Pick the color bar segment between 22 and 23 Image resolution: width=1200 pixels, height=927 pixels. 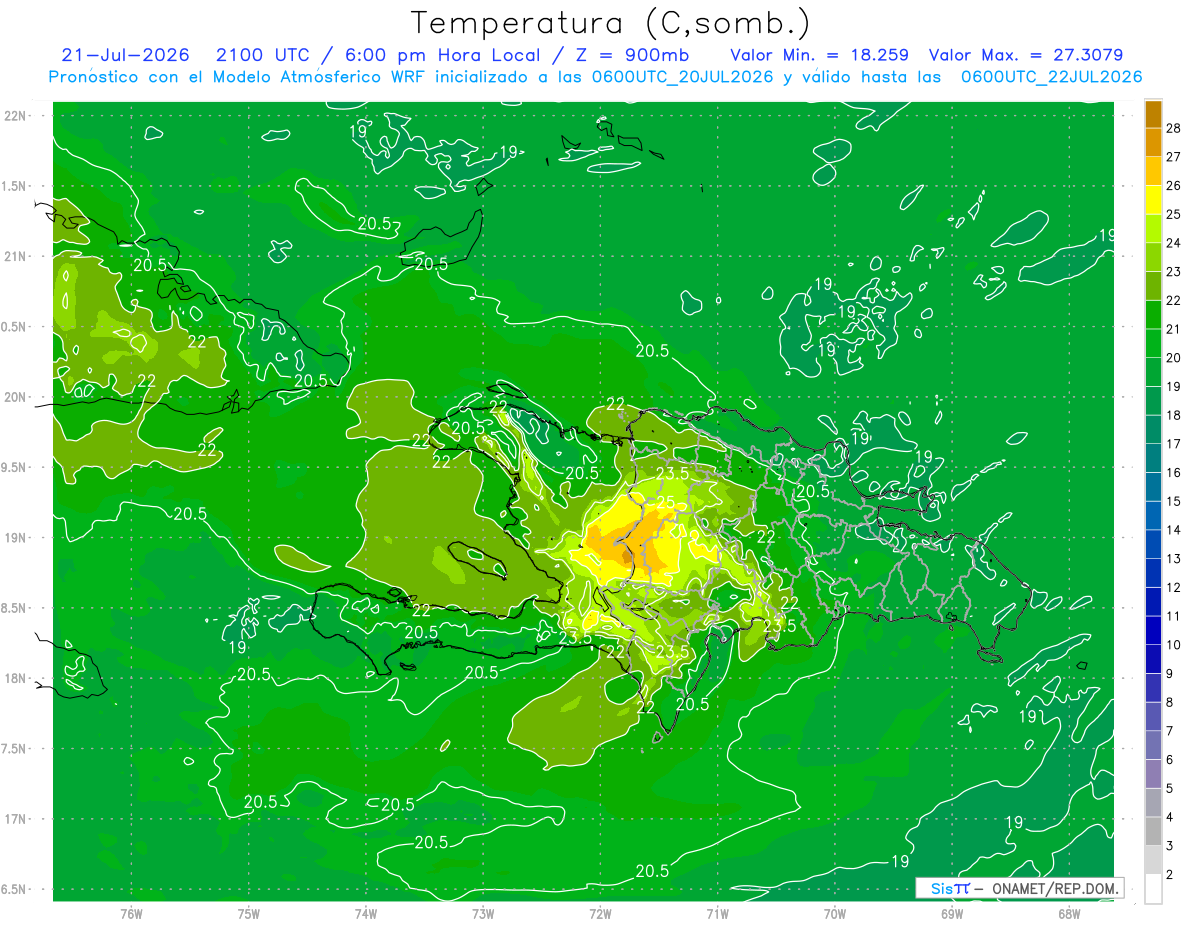[x=1154, y=286]
